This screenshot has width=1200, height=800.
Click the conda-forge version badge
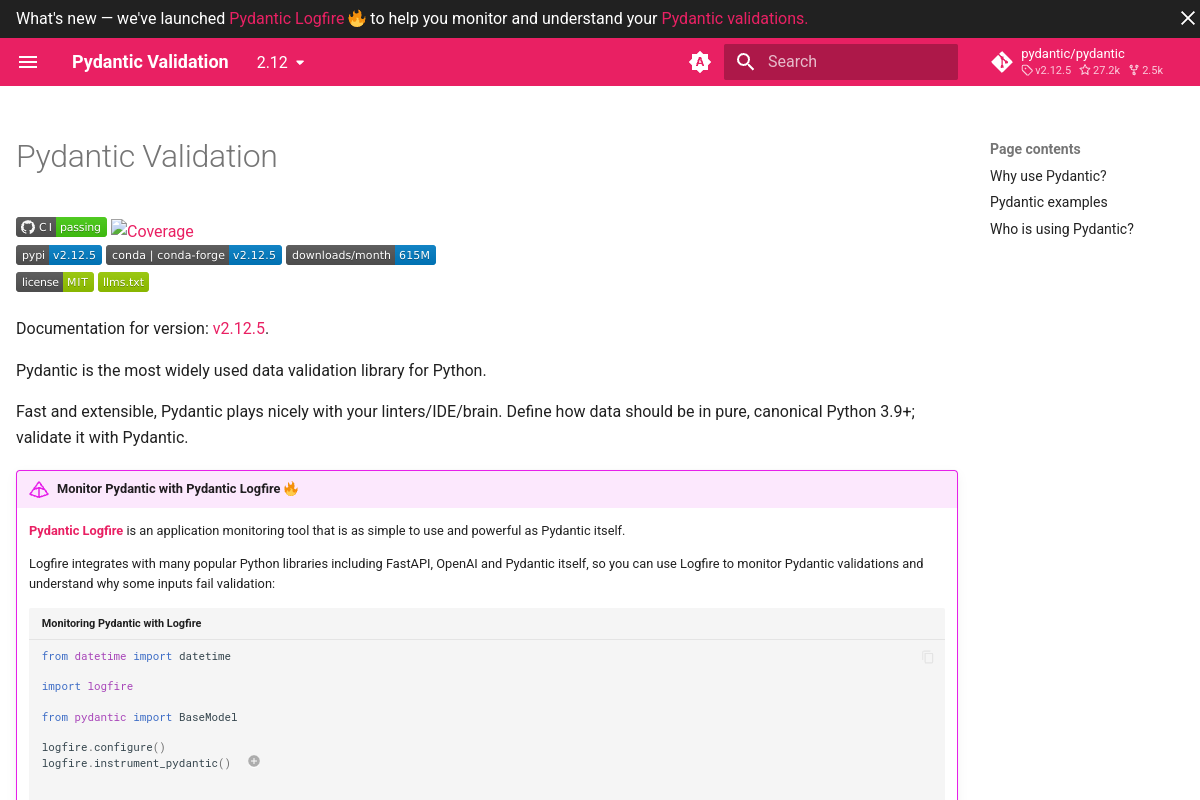(x=193, y=255)
